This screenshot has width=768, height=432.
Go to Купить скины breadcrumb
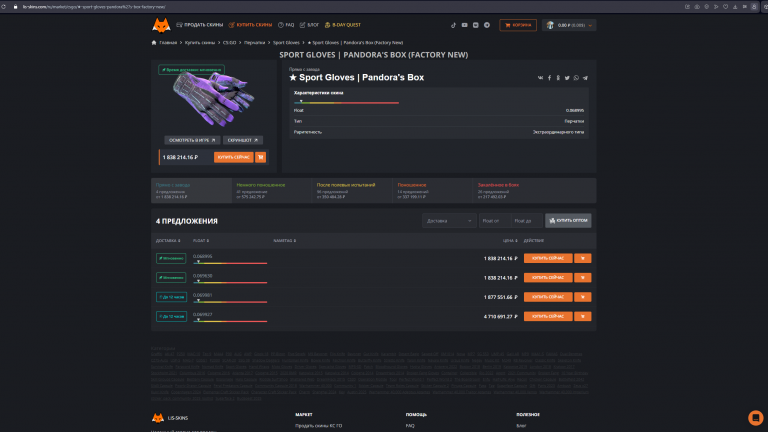tap(200, 43)
